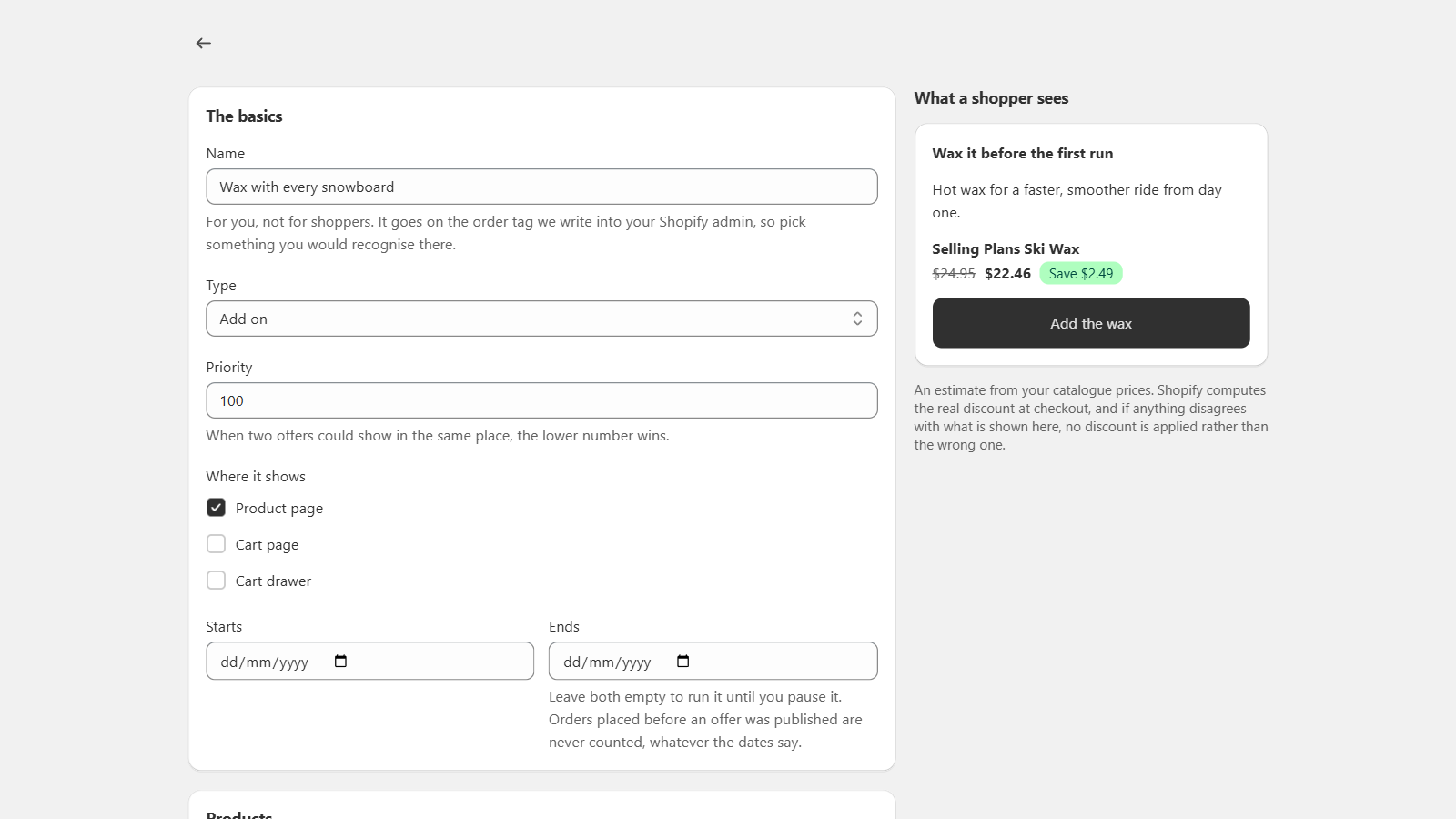Click the Cart drawer label text
This screenshot has width=1456, height=819.
(x=273, y=581)
